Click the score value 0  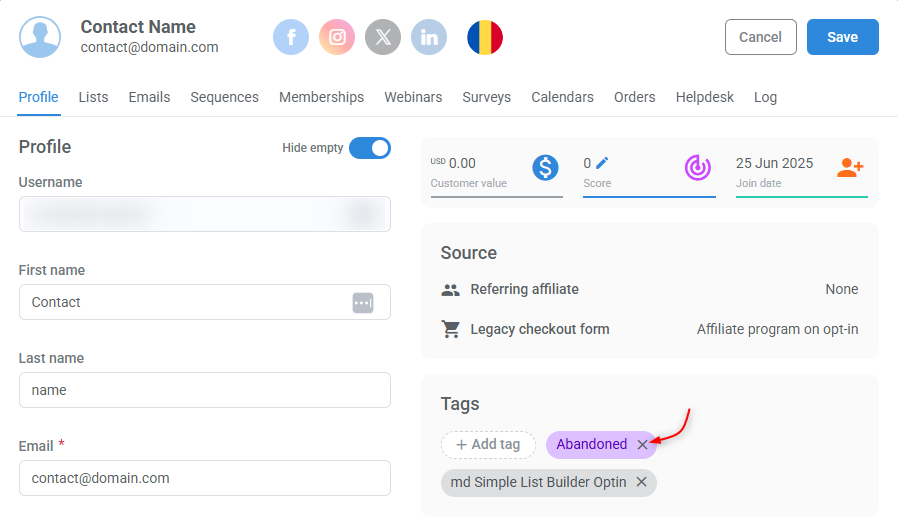click(587, 163)
